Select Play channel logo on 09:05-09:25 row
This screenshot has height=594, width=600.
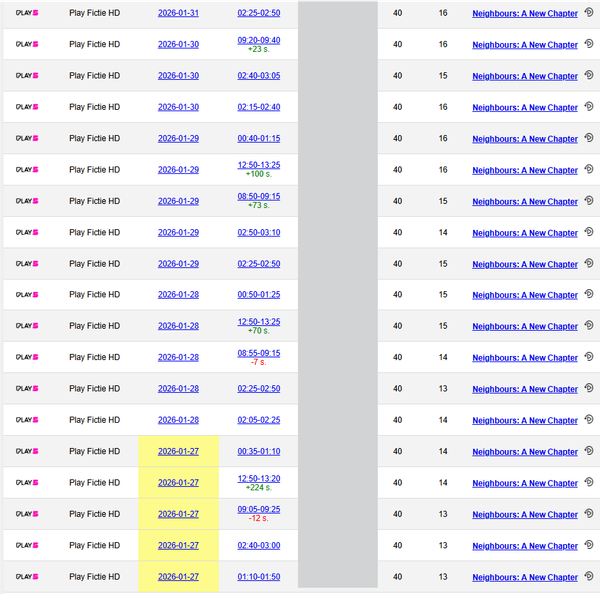[27, 514]
